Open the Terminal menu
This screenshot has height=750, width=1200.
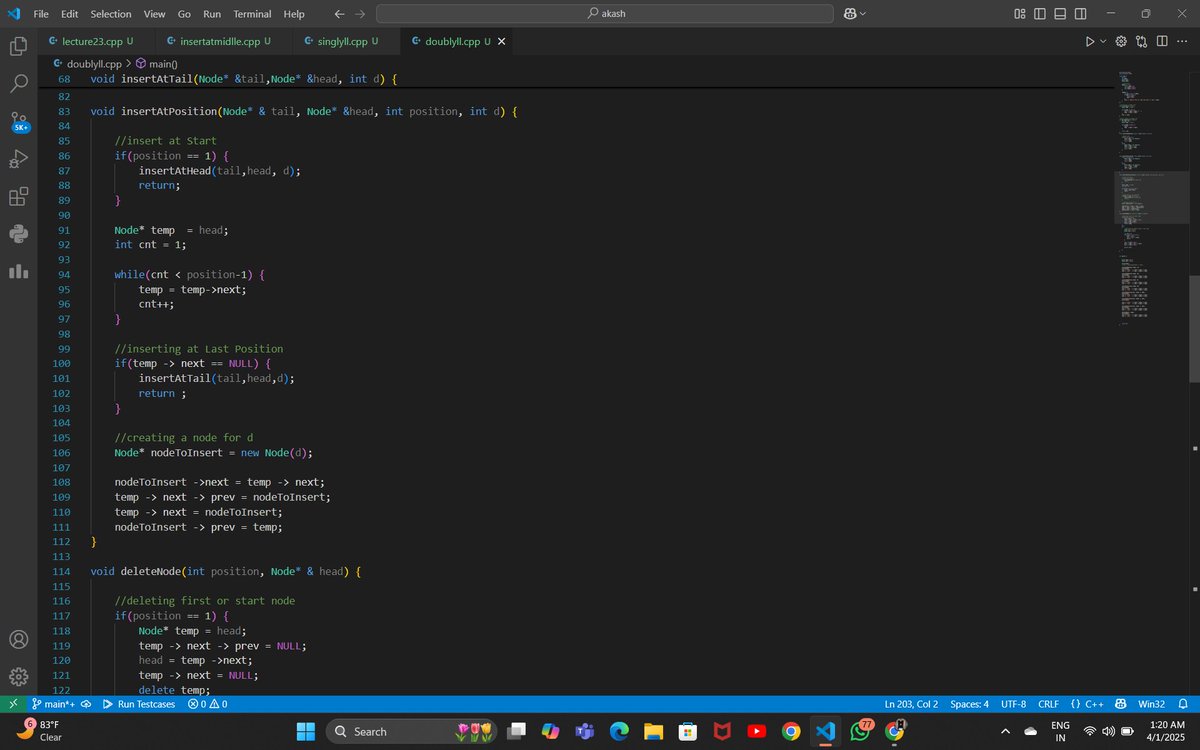(x=252, y=14)
